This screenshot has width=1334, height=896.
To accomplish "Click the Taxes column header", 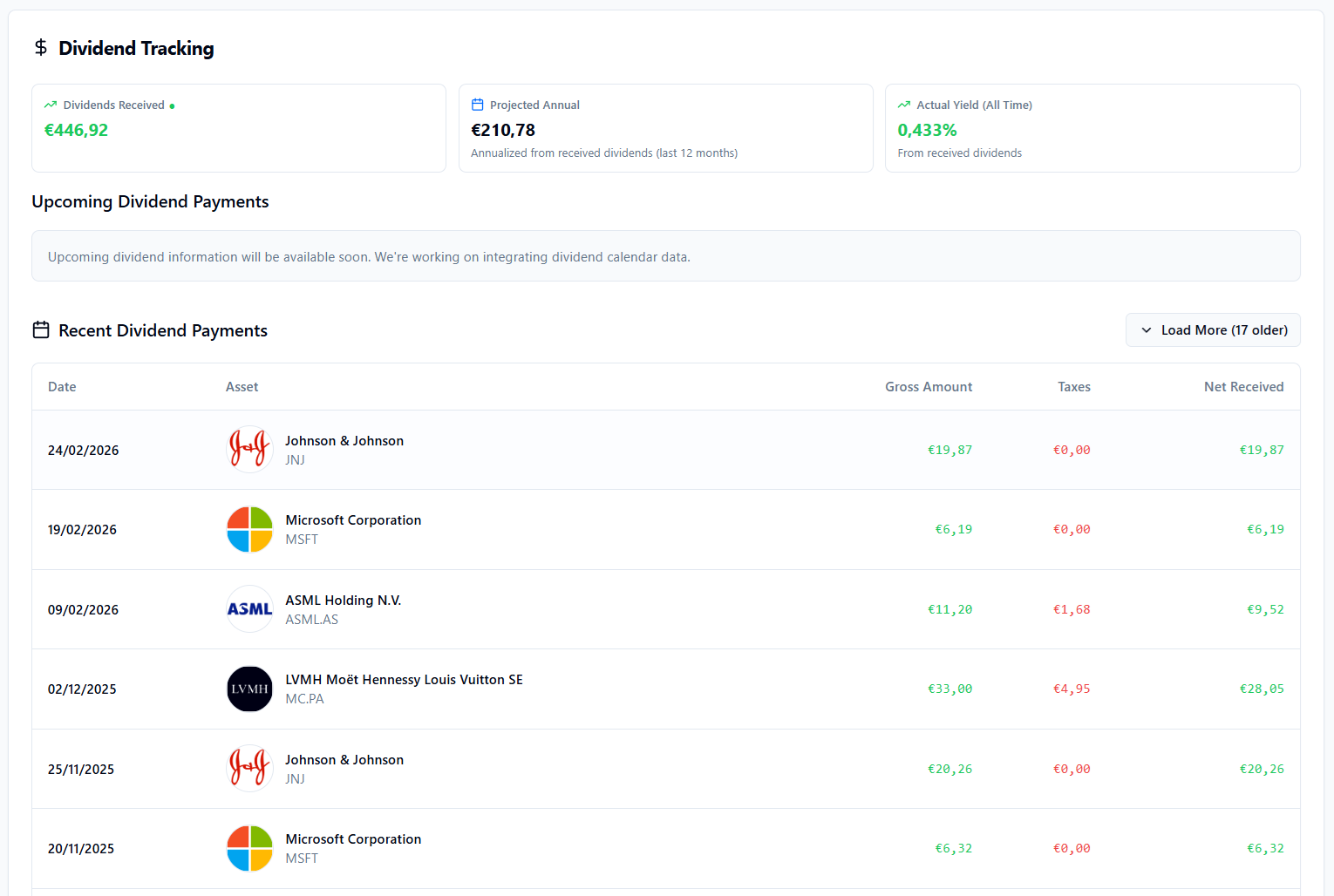I will [1074, 387].
